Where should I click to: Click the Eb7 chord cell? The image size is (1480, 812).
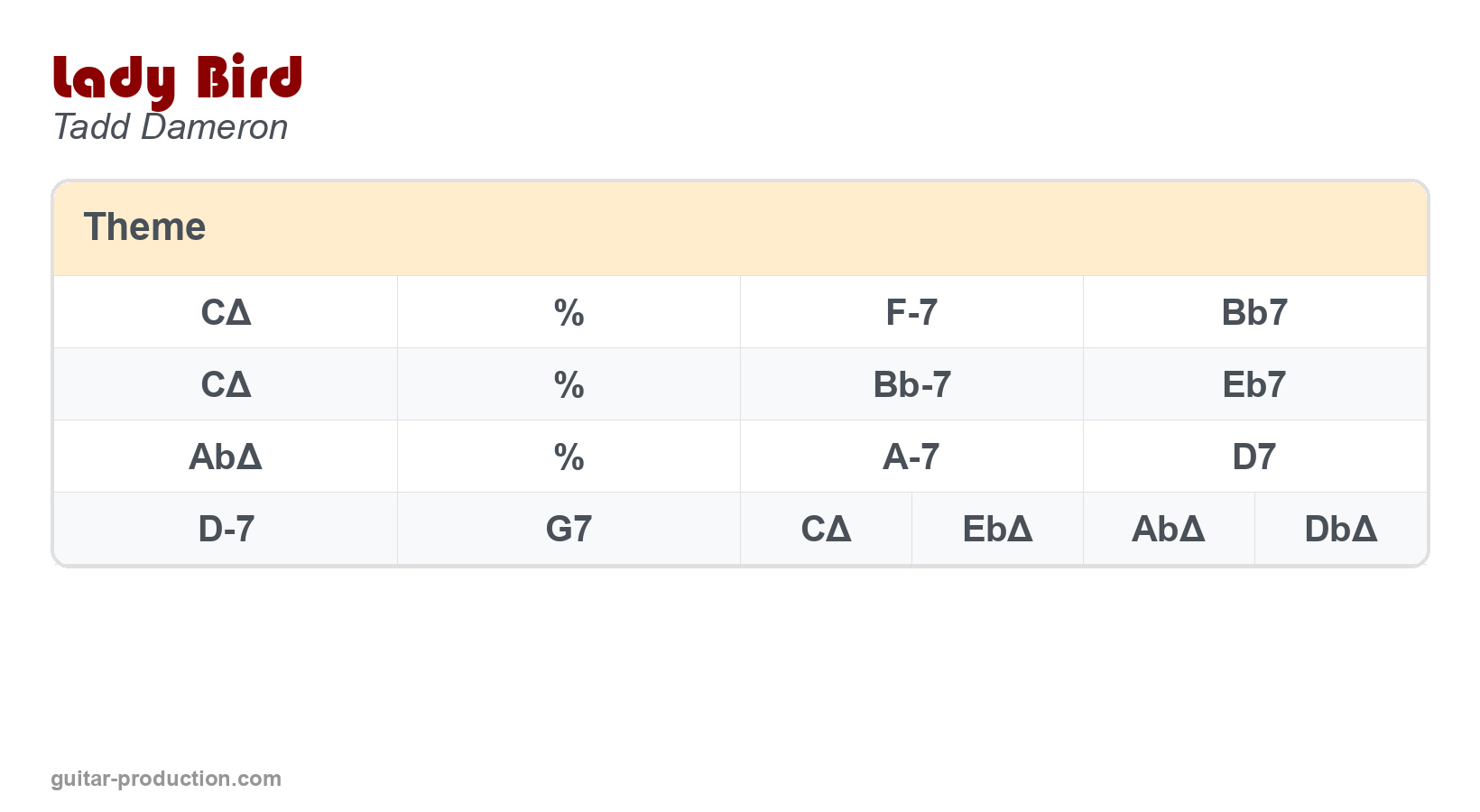1254,385
